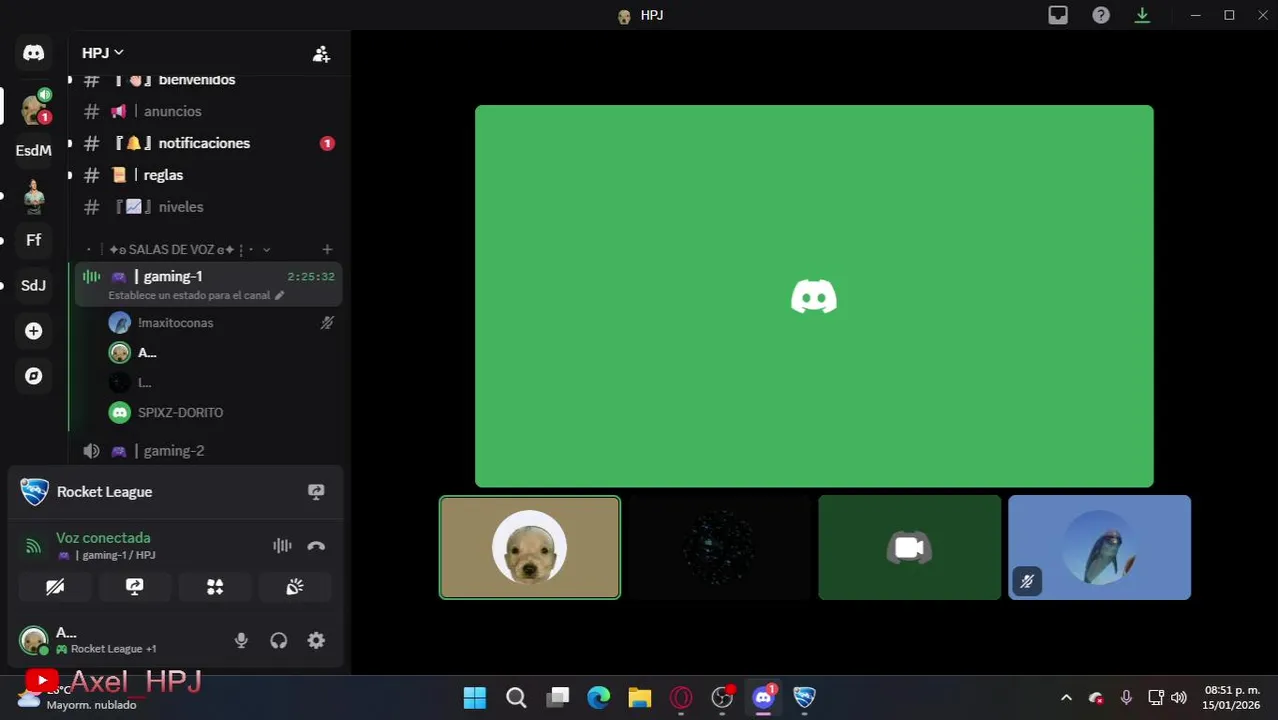This screenshot has width=1278, height=720.
Task: Open File Explorer from taskbar
Action: [x=640, y=697]
